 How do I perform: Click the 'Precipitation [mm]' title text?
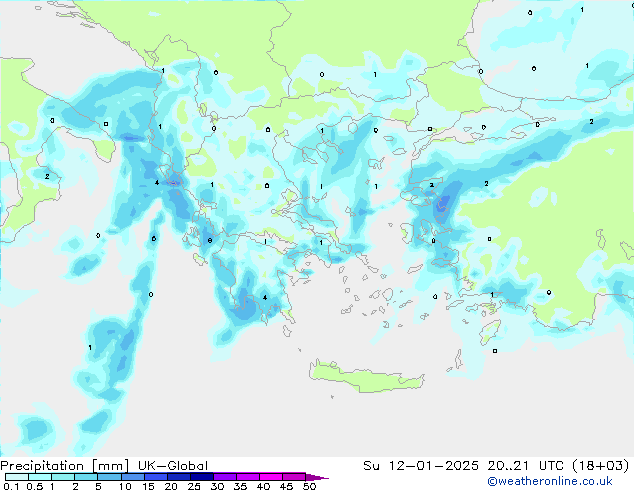point(64,466)
